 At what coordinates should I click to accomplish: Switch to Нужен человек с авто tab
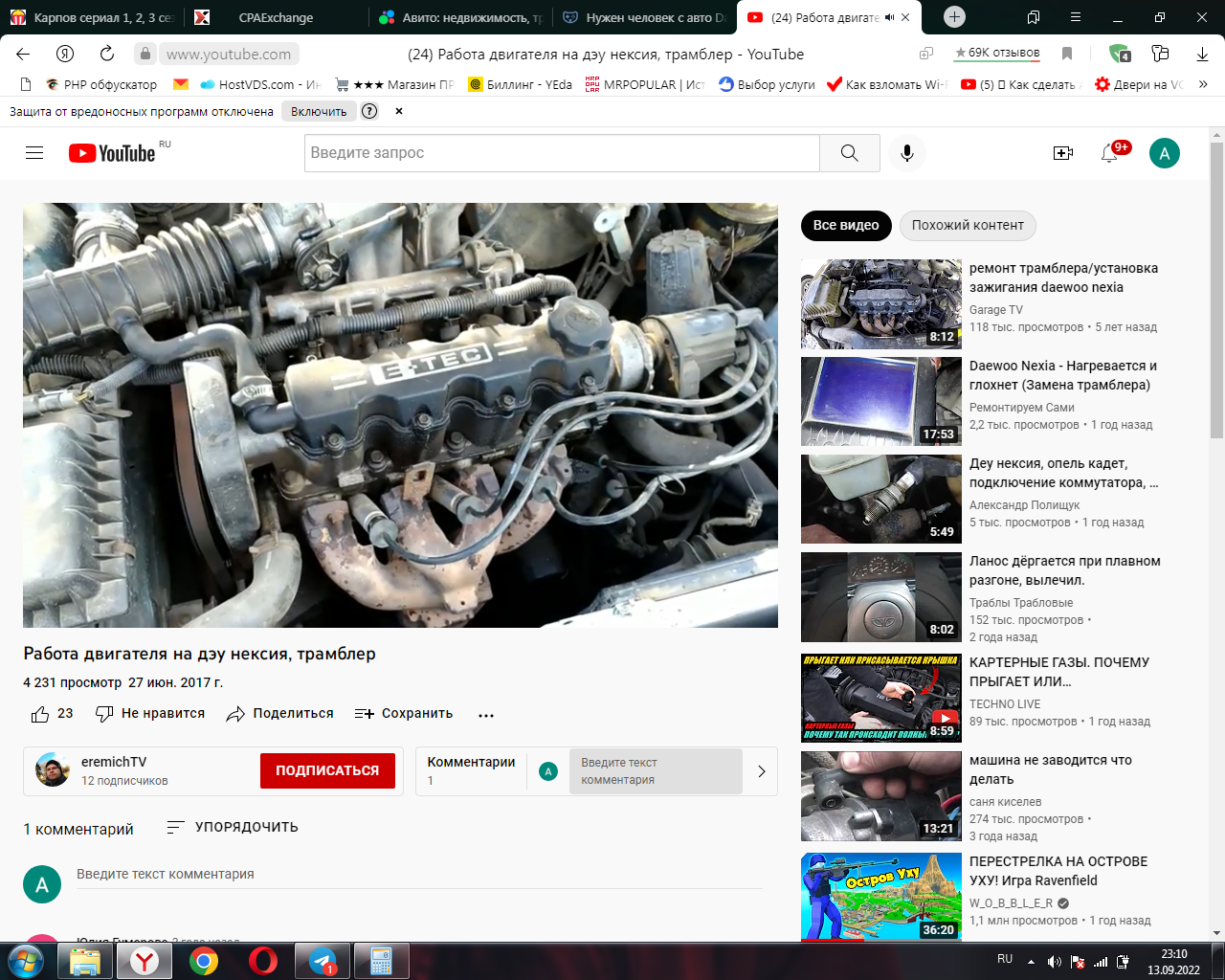[x=644, y=17]
